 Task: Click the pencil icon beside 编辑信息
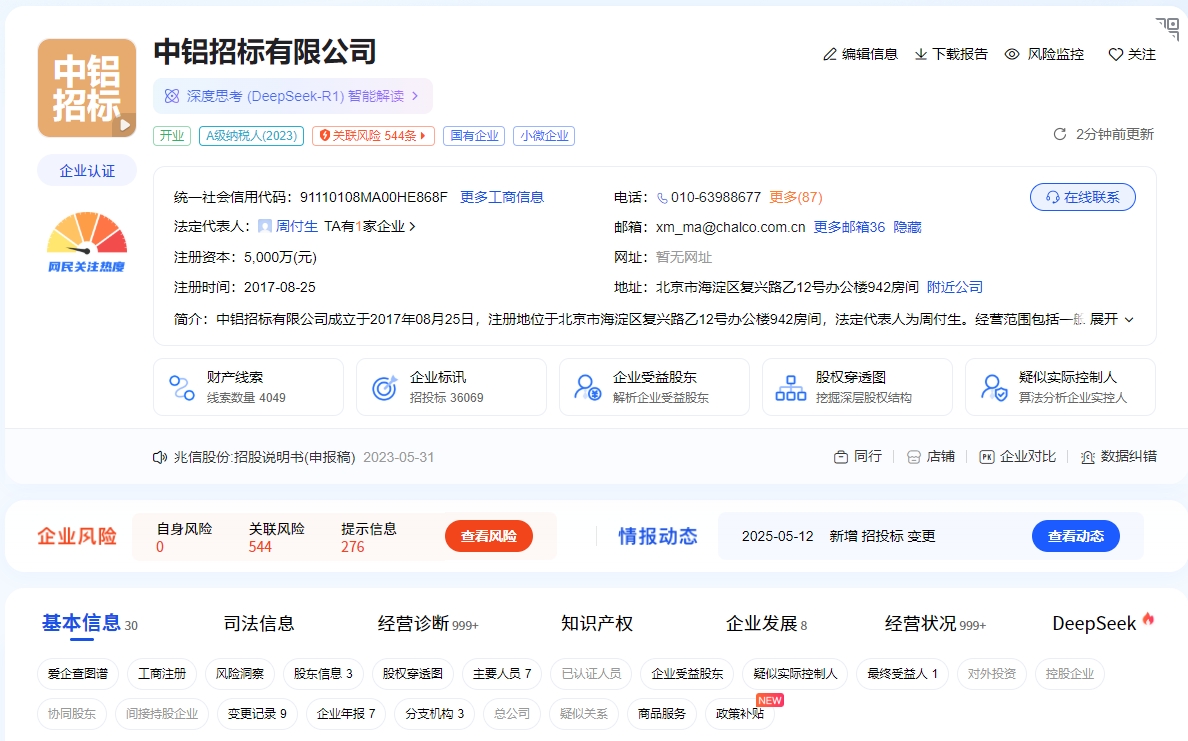830,55
